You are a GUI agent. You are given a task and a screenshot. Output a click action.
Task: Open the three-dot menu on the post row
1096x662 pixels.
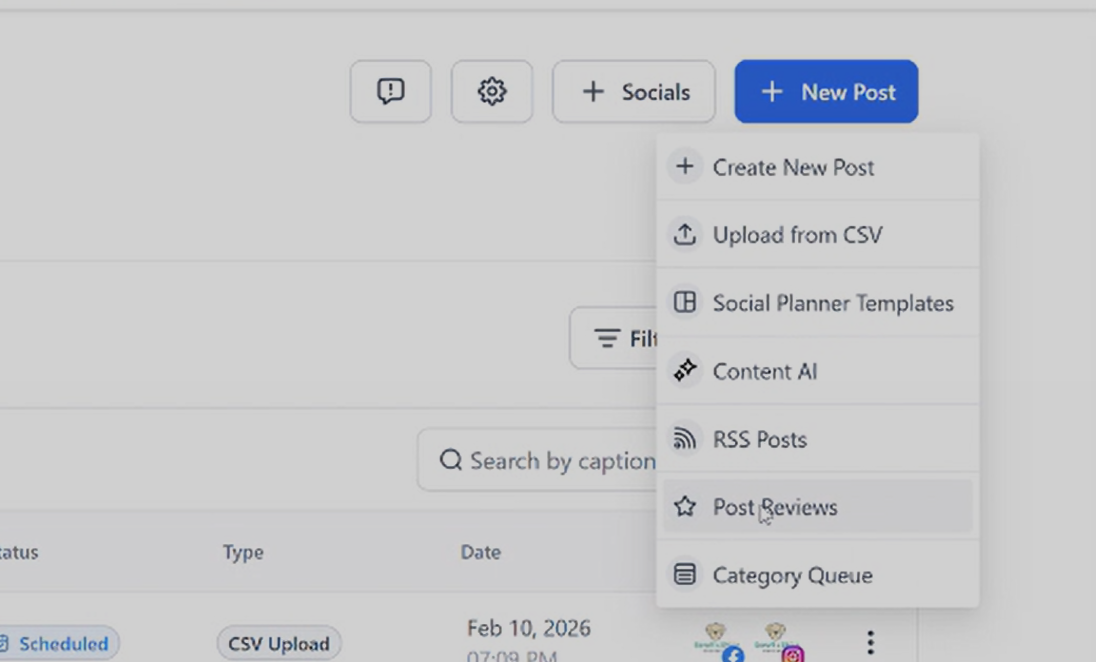pos(870,641)
